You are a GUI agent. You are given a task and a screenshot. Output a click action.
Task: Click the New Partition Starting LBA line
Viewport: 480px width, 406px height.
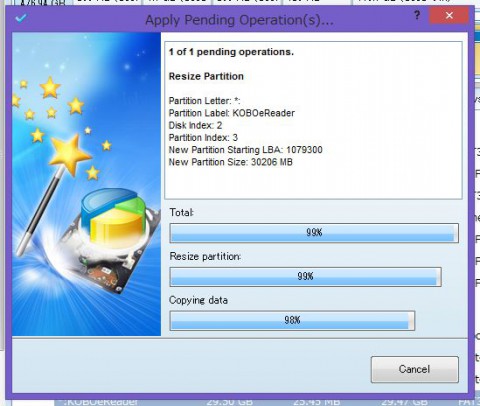pyautogui.click(x=245, y=150)
